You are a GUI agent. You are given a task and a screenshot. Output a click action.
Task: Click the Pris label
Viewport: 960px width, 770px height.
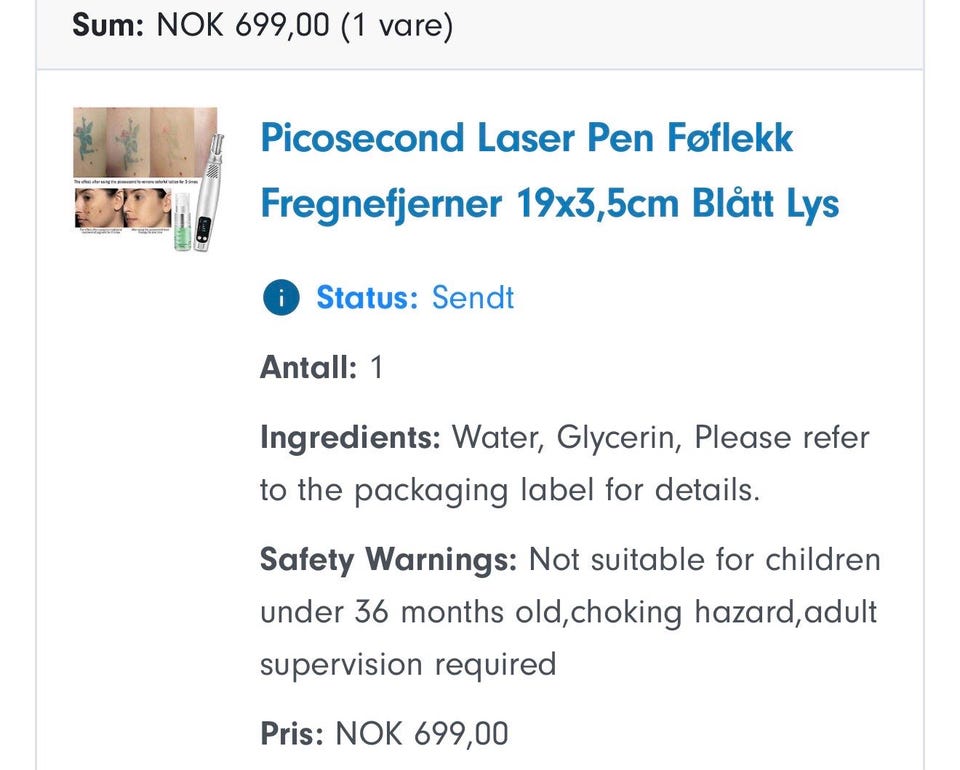coord(291,734)
